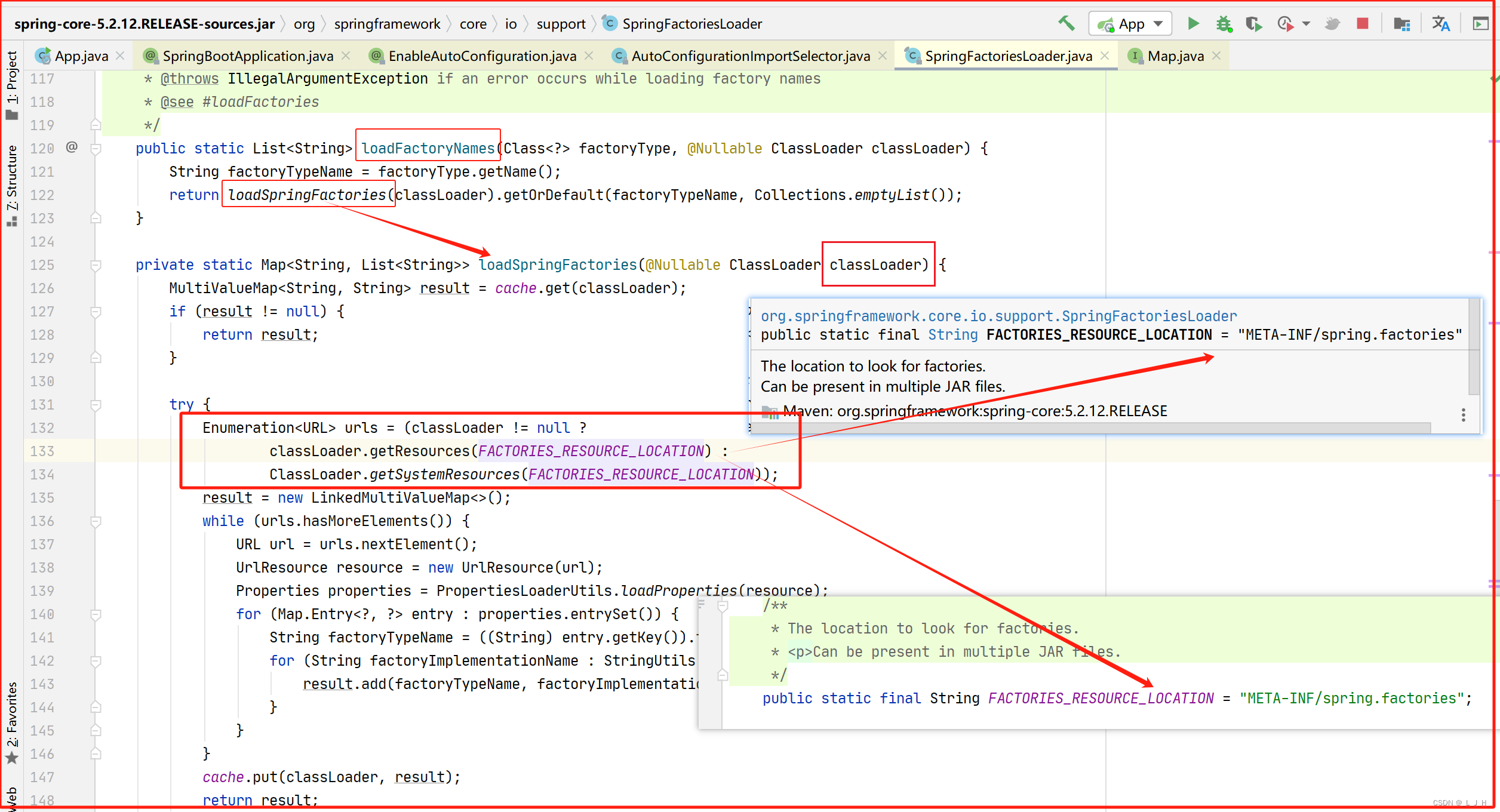Click the Favorites star icon
Image resolution: width=1500 pixels, height=812 pixels.
pos(12,758)
